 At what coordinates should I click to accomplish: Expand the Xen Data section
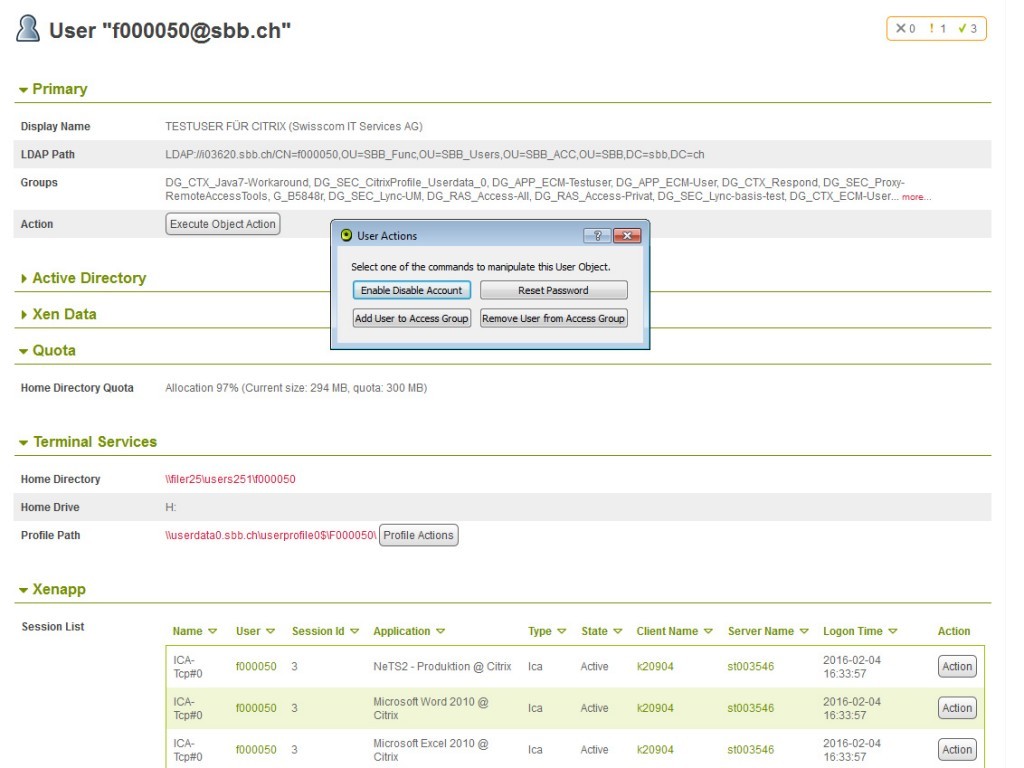point(24,315)
